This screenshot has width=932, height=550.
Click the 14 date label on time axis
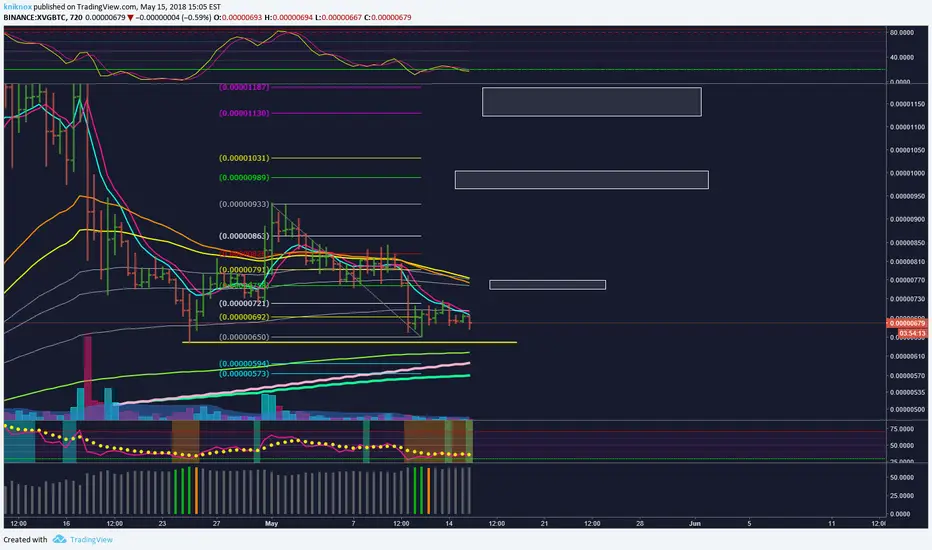pos(449,523)
